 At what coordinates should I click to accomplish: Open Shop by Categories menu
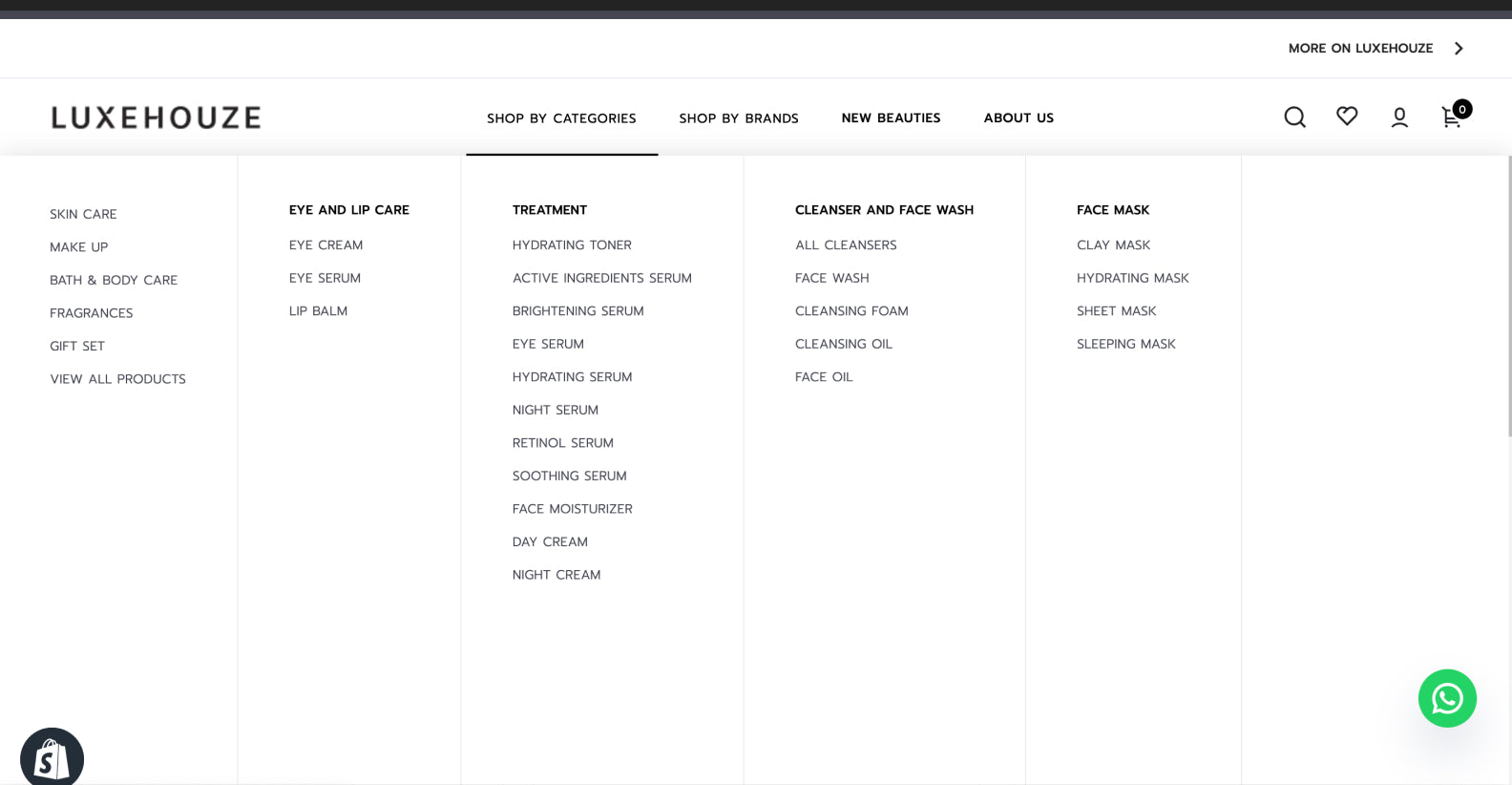(x=561, y=118)
